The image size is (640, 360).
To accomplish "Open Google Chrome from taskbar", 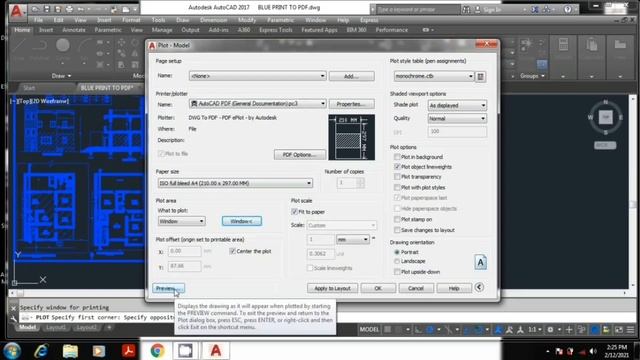I will click(x=157, y=351).
